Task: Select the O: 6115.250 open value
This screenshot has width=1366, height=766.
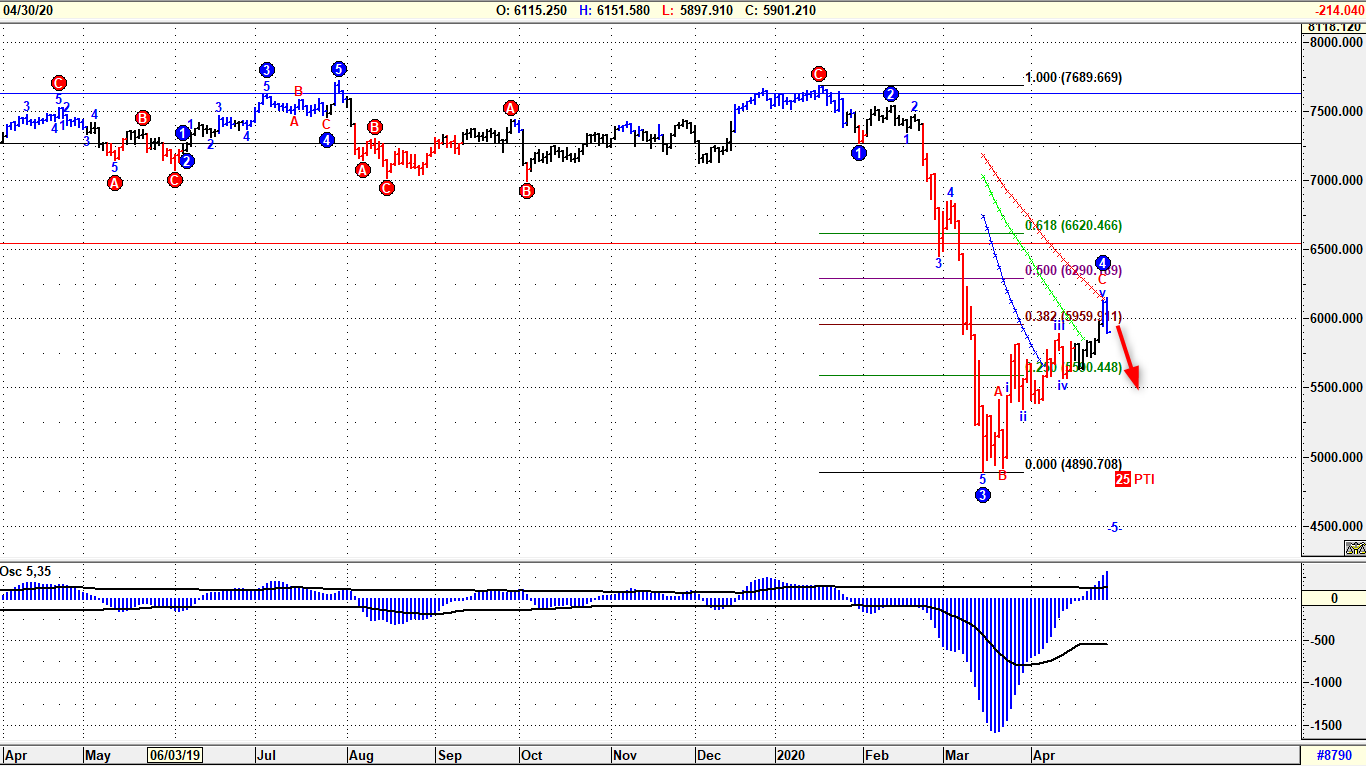Action: (531, 9)
